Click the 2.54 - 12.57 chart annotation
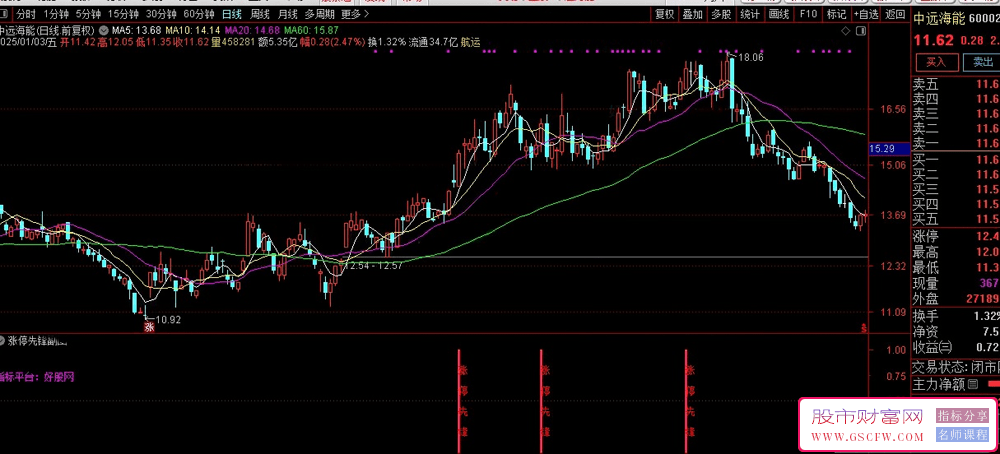Screen dimensions: 1000x454 [374, 265]
